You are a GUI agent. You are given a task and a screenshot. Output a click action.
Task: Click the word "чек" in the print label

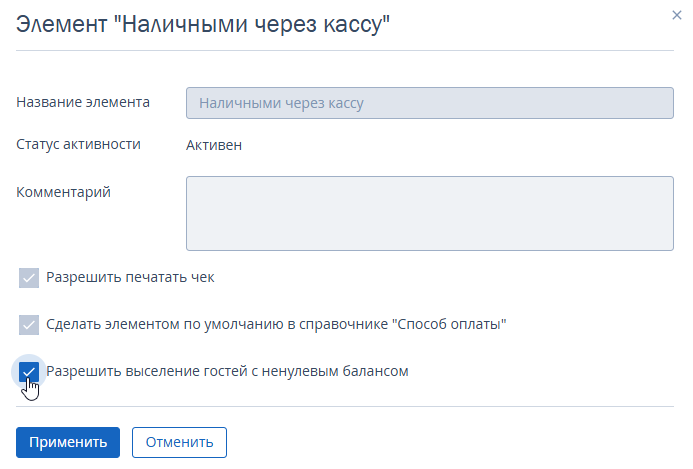[x=202, y=278]
